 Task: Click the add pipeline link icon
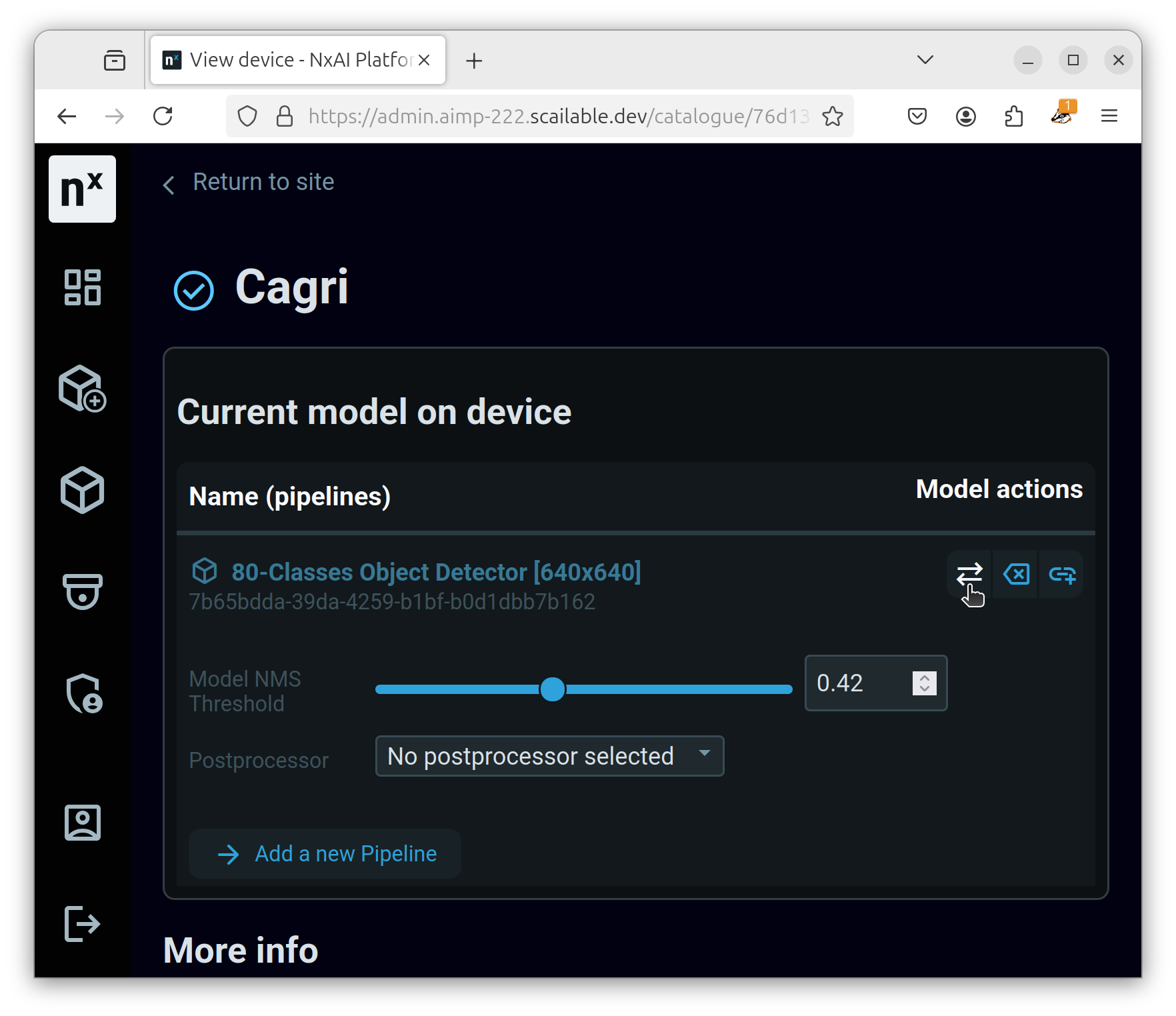pyautogui.click(x=1062, y=573)
